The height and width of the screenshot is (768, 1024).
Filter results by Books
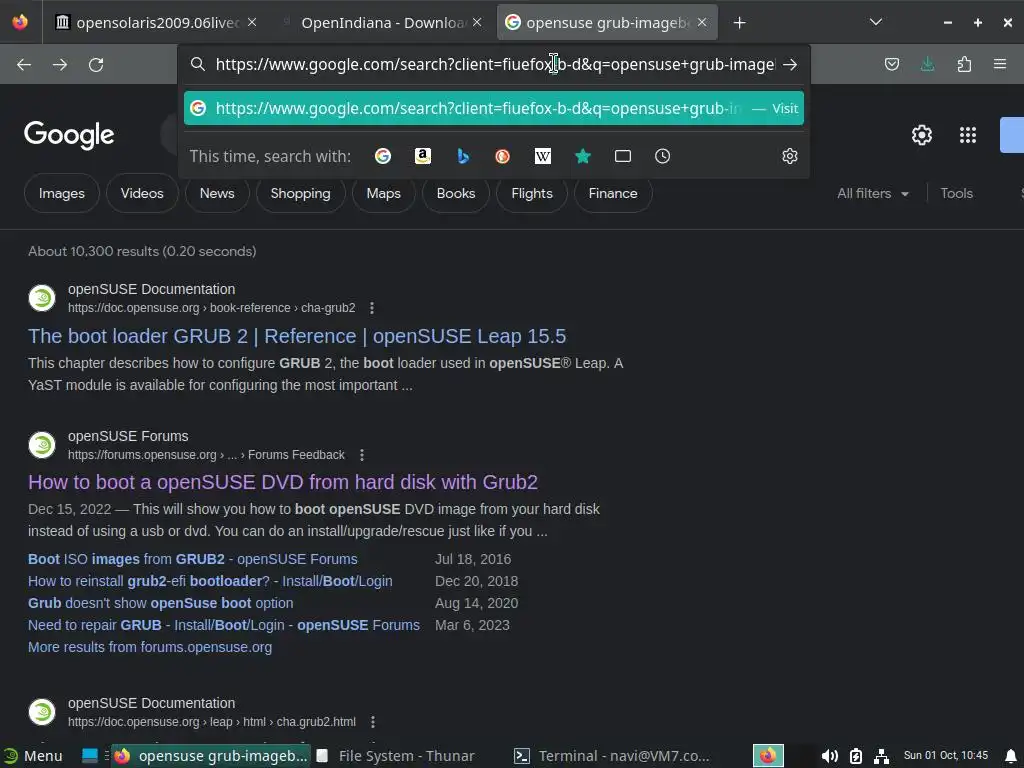tap(456, 193)
